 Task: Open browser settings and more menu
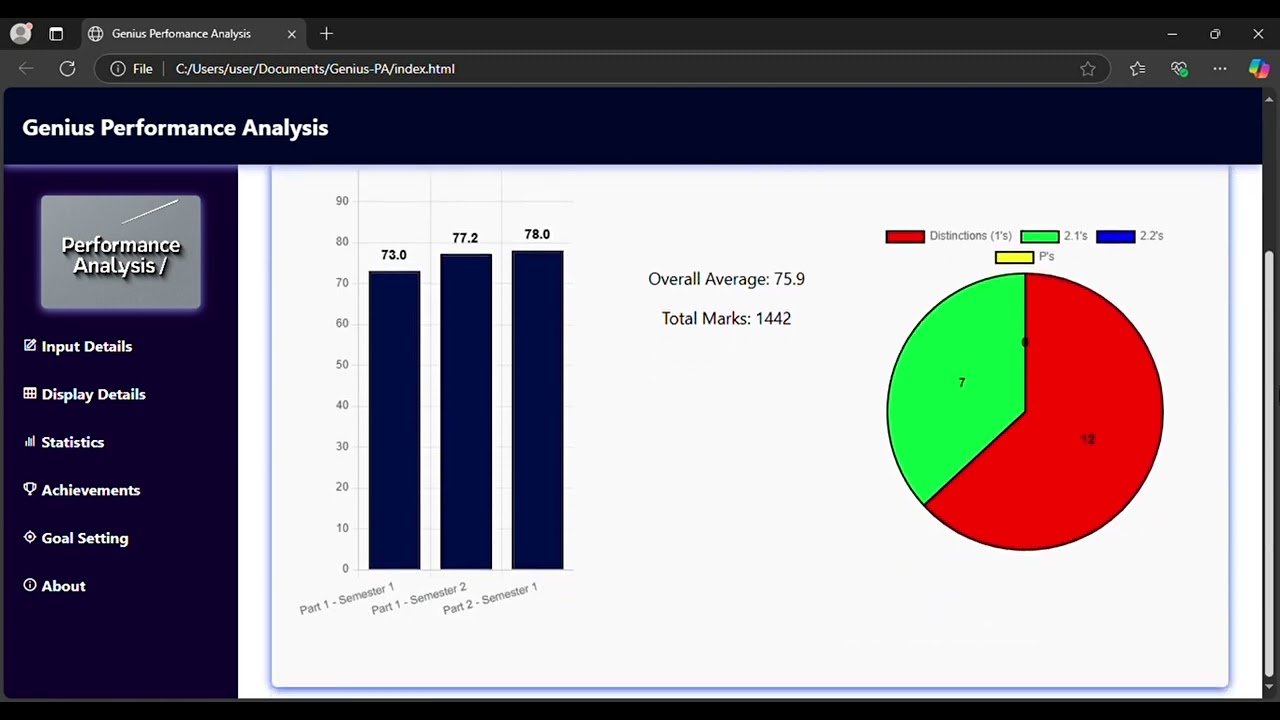[x=1220, y=68]
